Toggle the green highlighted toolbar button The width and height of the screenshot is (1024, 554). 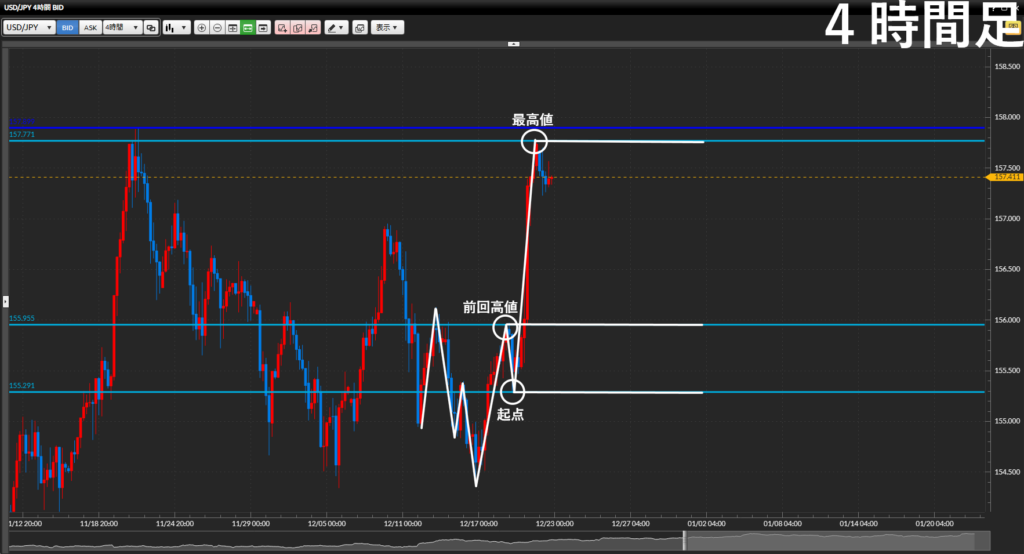tap(248, 28)
